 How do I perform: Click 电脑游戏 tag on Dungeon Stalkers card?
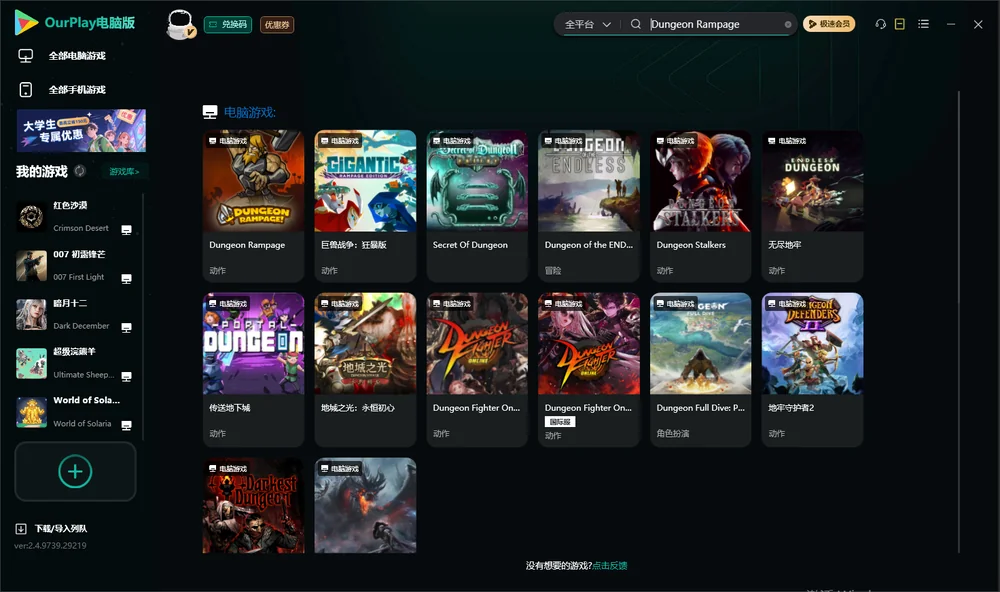coord(675,141)
